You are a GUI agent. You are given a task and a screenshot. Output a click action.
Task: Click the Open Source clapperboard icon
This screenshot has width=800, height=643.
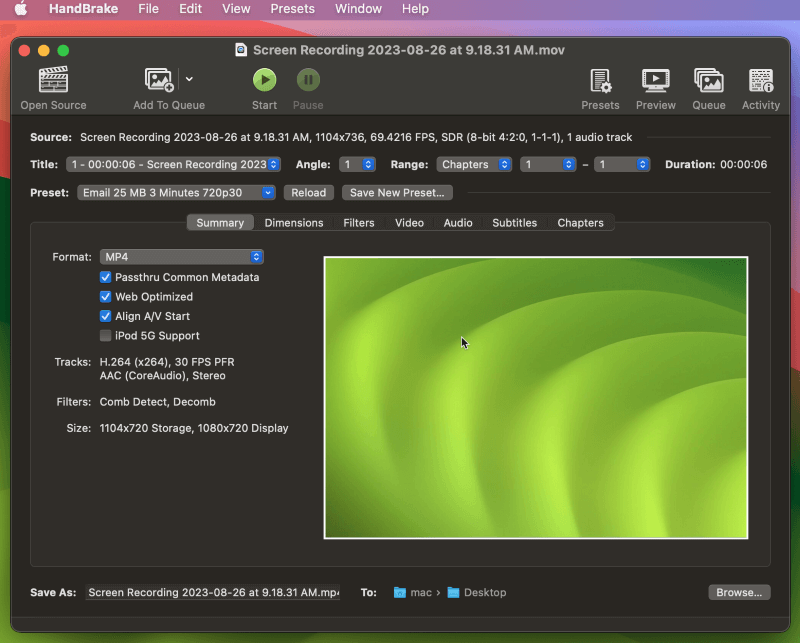click(53, 81)
